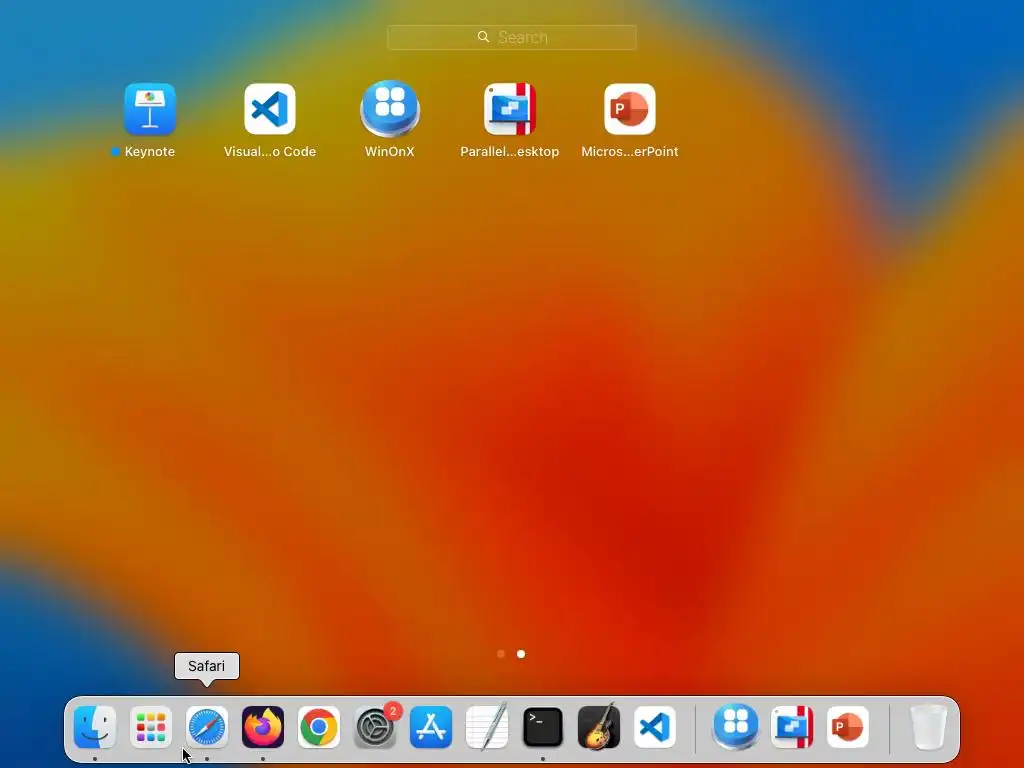
Task: Open Keynote from Launchpad
Action: [x=150, y=109]
